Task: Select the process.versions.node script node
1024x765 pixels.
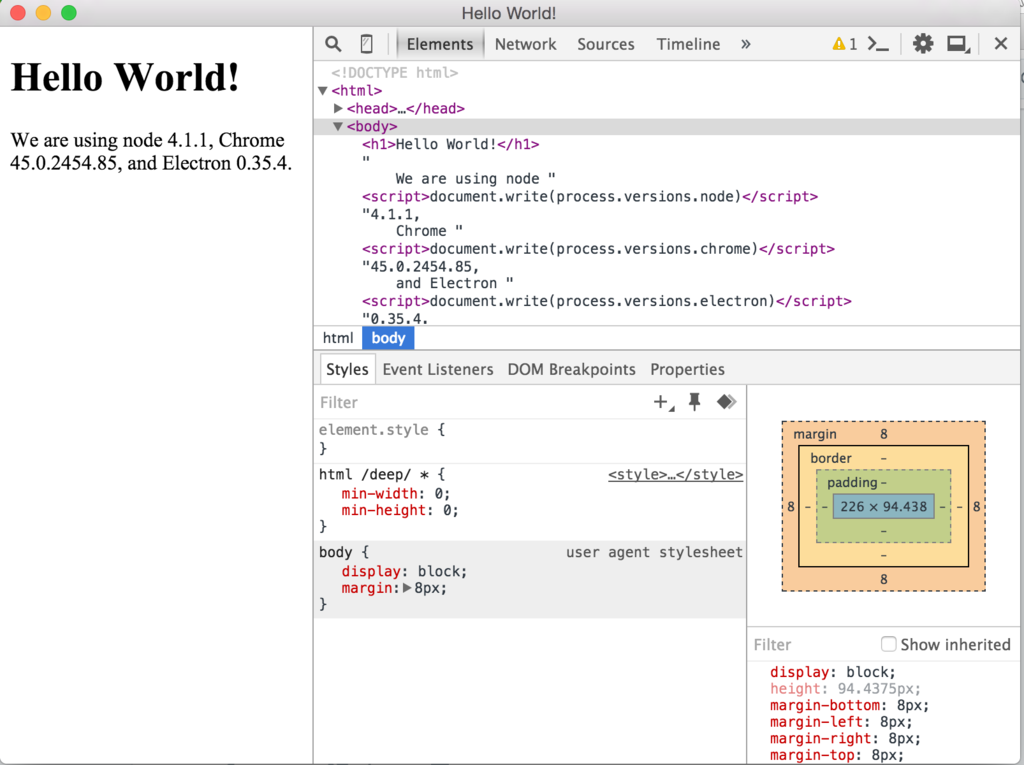Action: (590, 196)
